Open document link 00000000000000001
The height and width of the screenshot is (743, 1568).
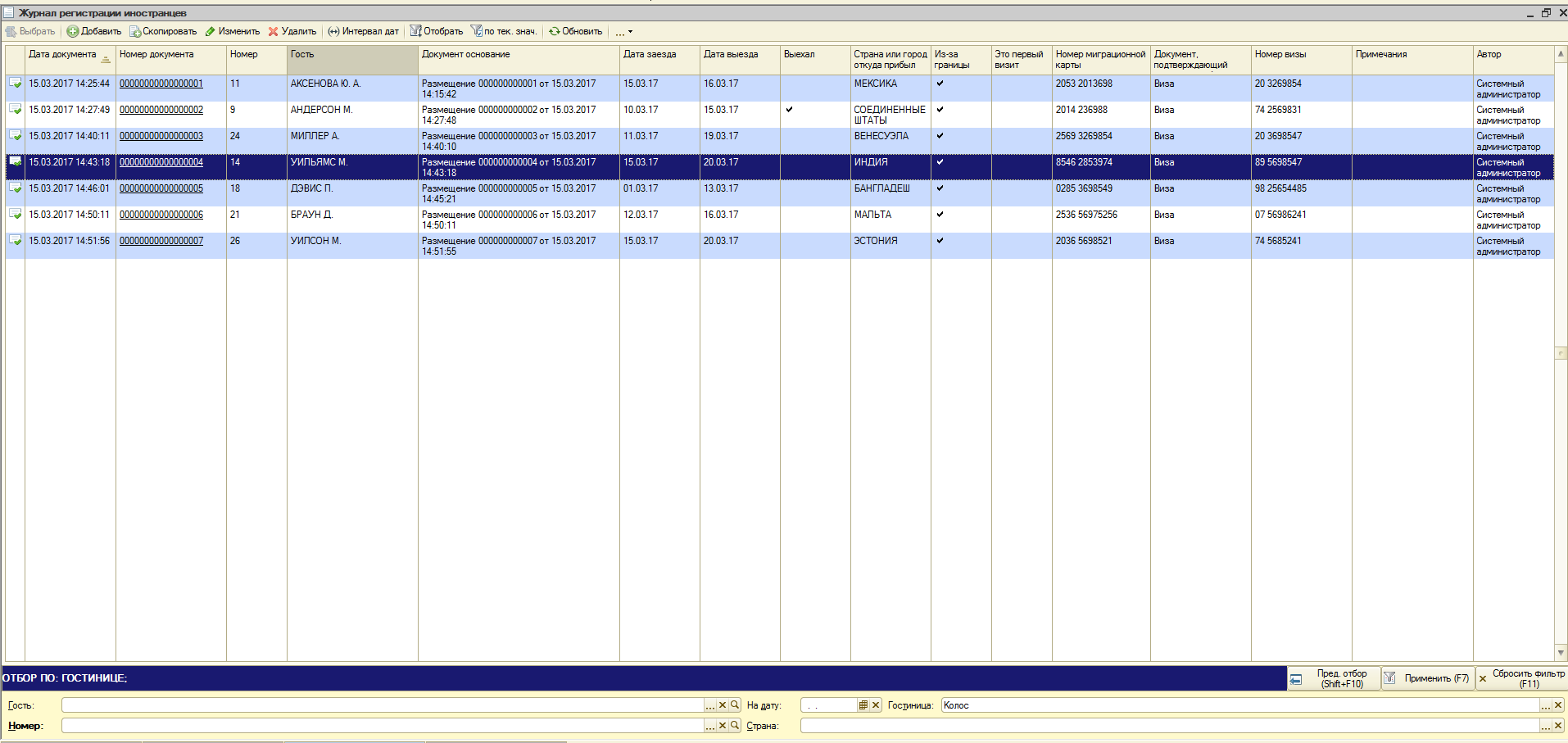pyautogui.click(x=161, y=84)
